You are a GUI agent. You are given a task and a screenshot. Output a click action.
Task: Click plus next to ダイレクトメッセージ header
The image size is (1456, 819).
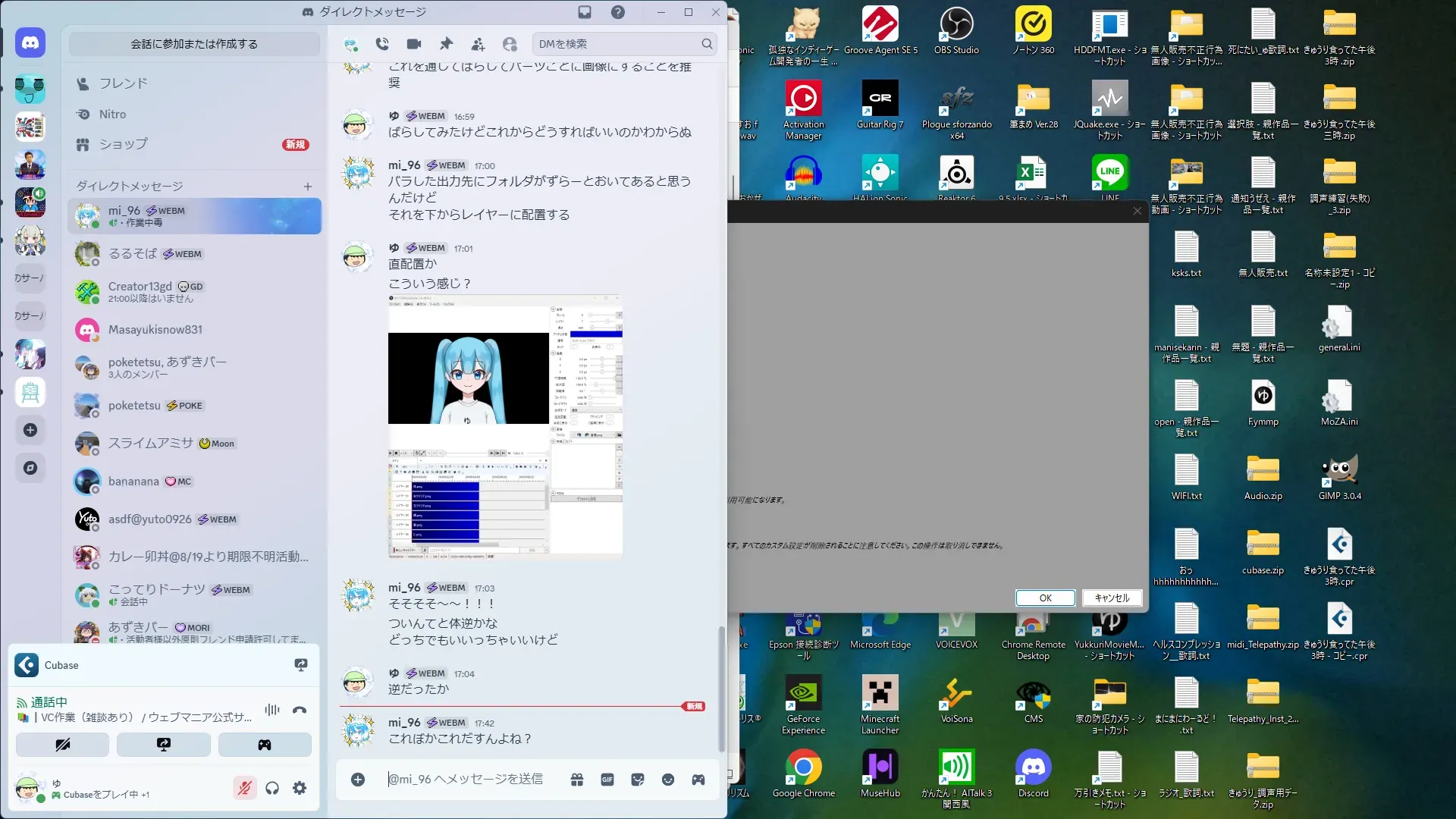pyautogui.click(x=308, y=187)
